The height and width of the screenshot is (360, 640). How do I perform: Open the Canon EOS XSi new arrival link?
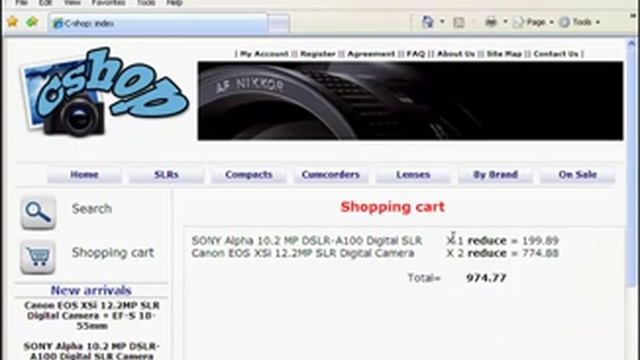click(x=92, y=316)
